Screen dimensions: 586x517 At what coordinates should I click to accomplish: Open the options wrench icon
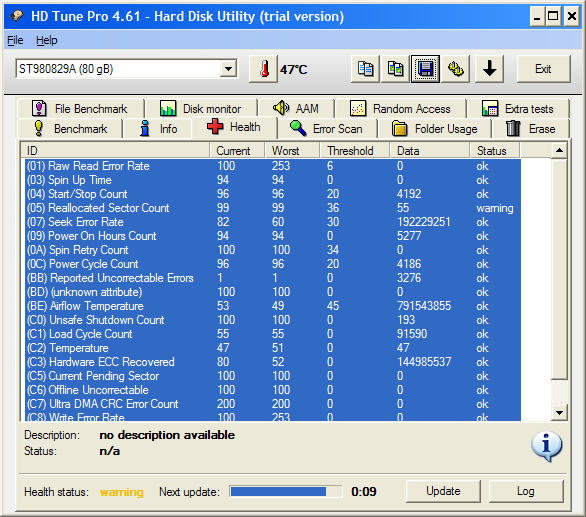point(456,69)
